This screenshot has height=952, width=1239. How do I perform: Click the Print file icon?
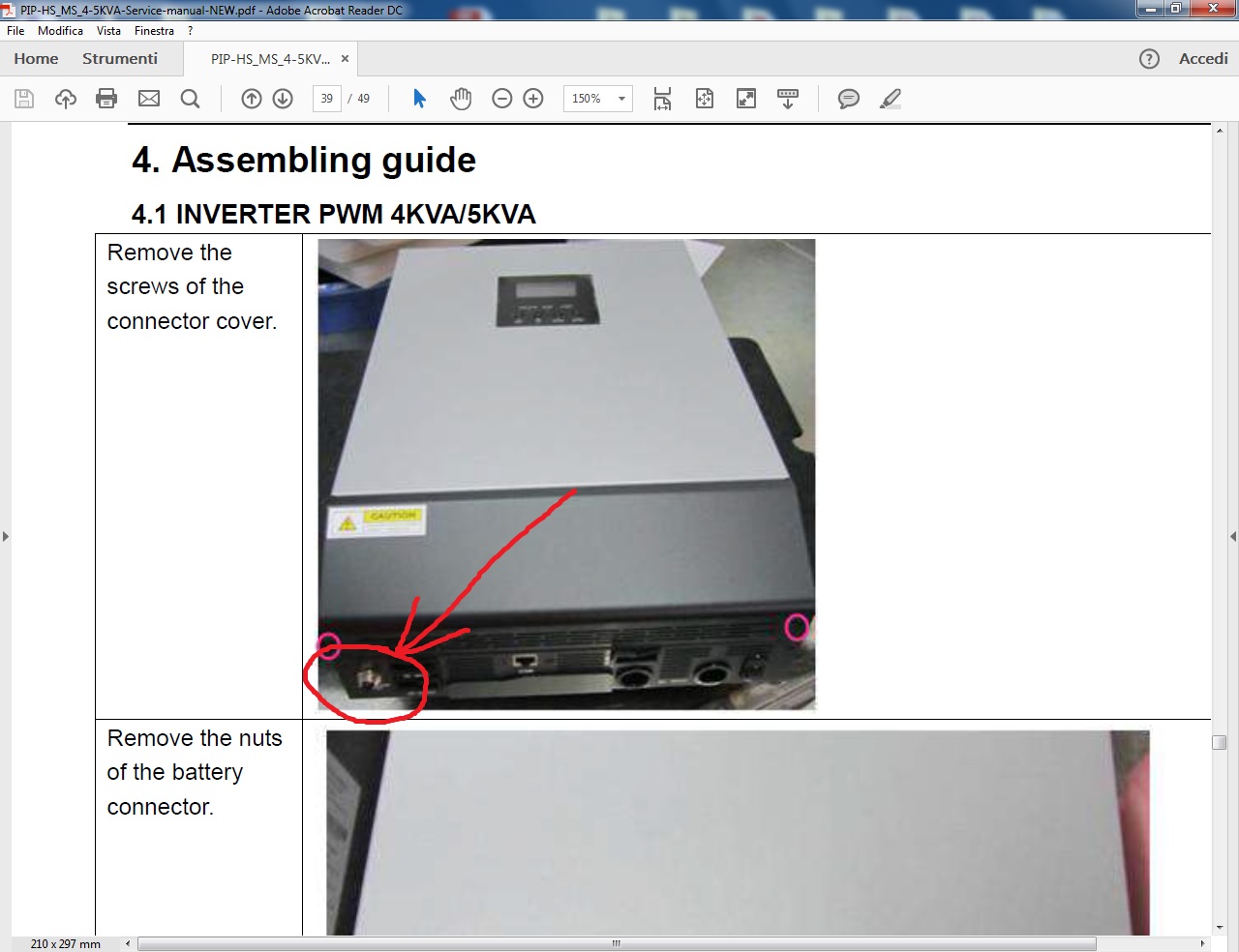point(106,99)
